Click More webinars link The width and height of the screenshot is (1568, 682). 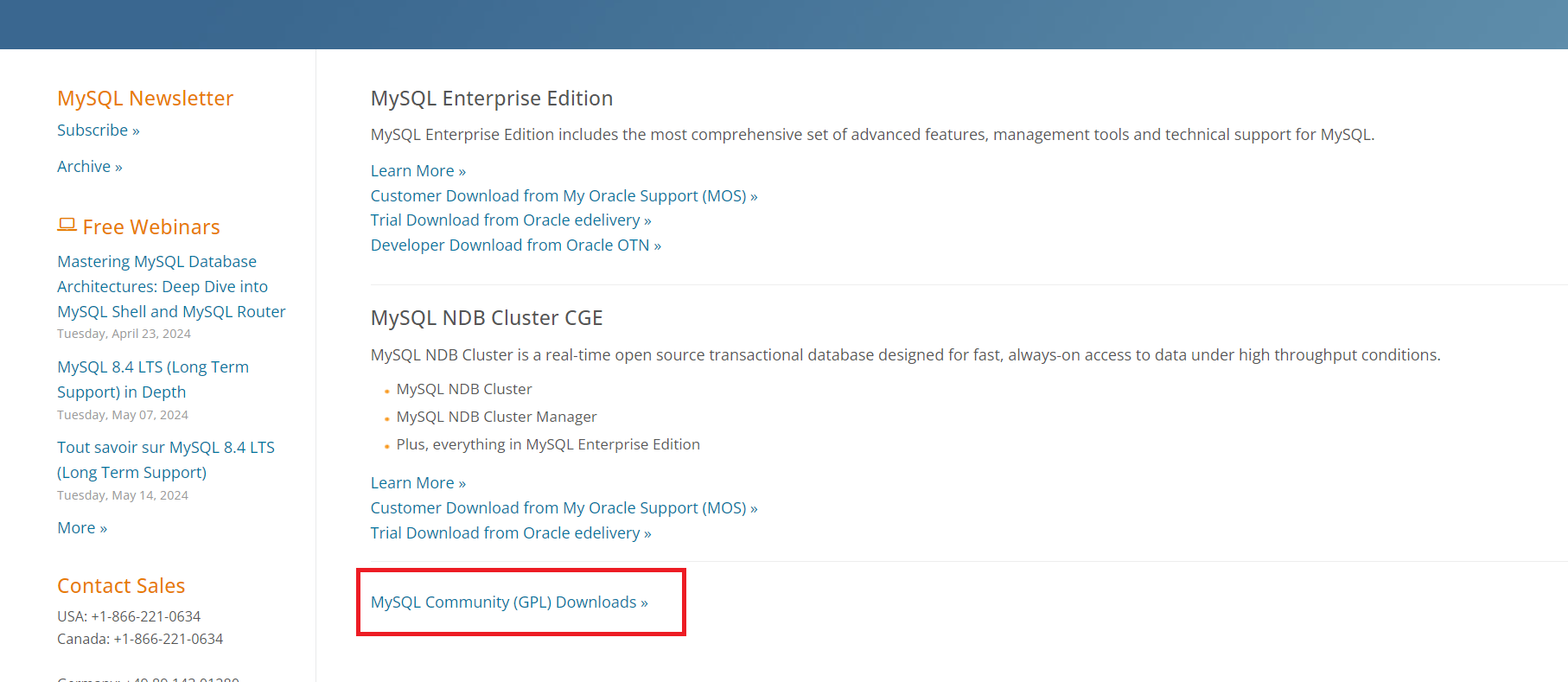point(82,528)
